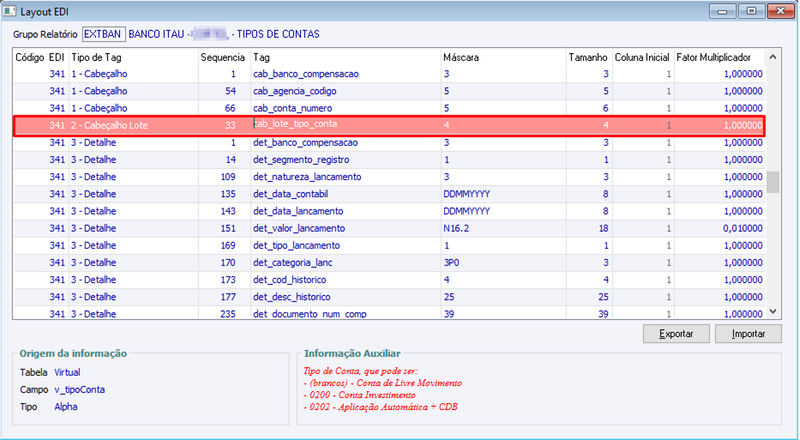This screenshot has width=800, height=440.
Task: Click the 0,010000 multiplier cell
Action: [719, 228]
